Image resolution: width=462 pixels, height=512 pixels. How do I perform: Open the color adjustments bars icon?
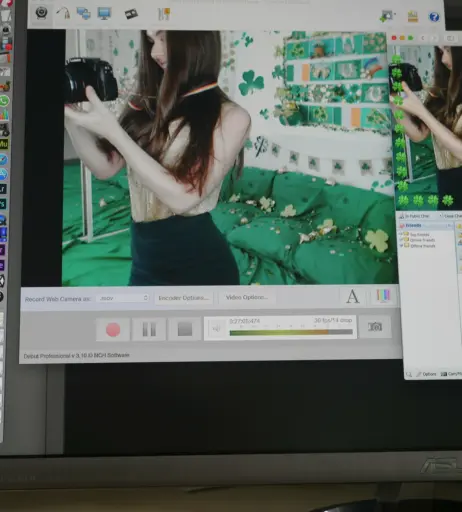tap(383, 295)
